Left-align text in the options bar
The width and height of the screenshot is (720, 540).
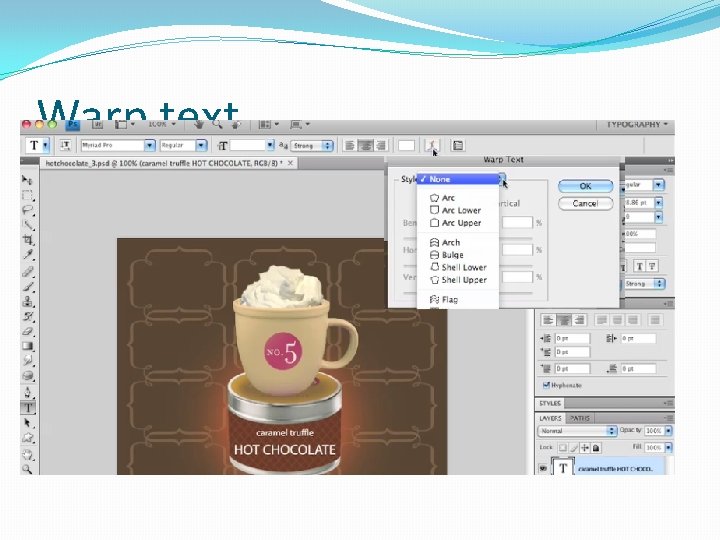(350, 146)
